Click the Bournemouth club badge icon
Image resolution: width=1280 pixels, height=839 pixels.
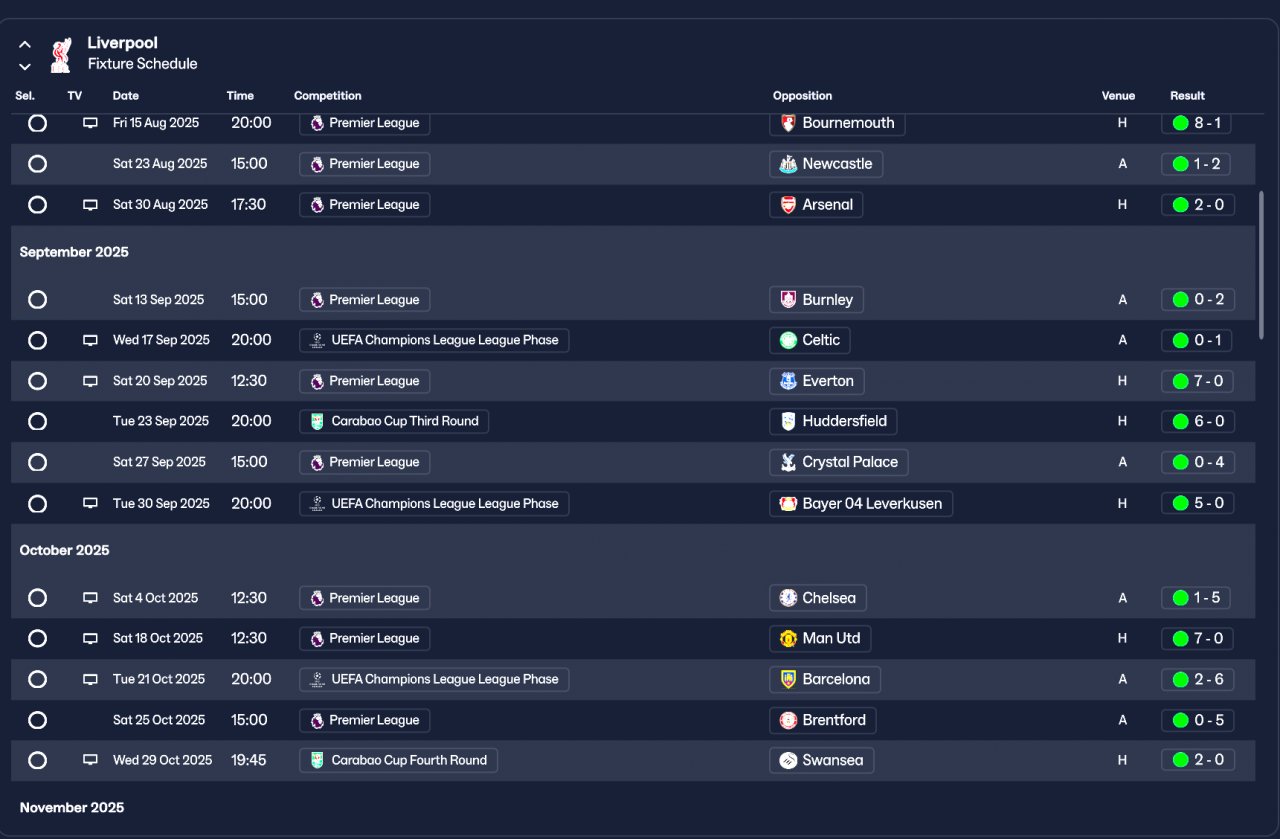[788, 123]
